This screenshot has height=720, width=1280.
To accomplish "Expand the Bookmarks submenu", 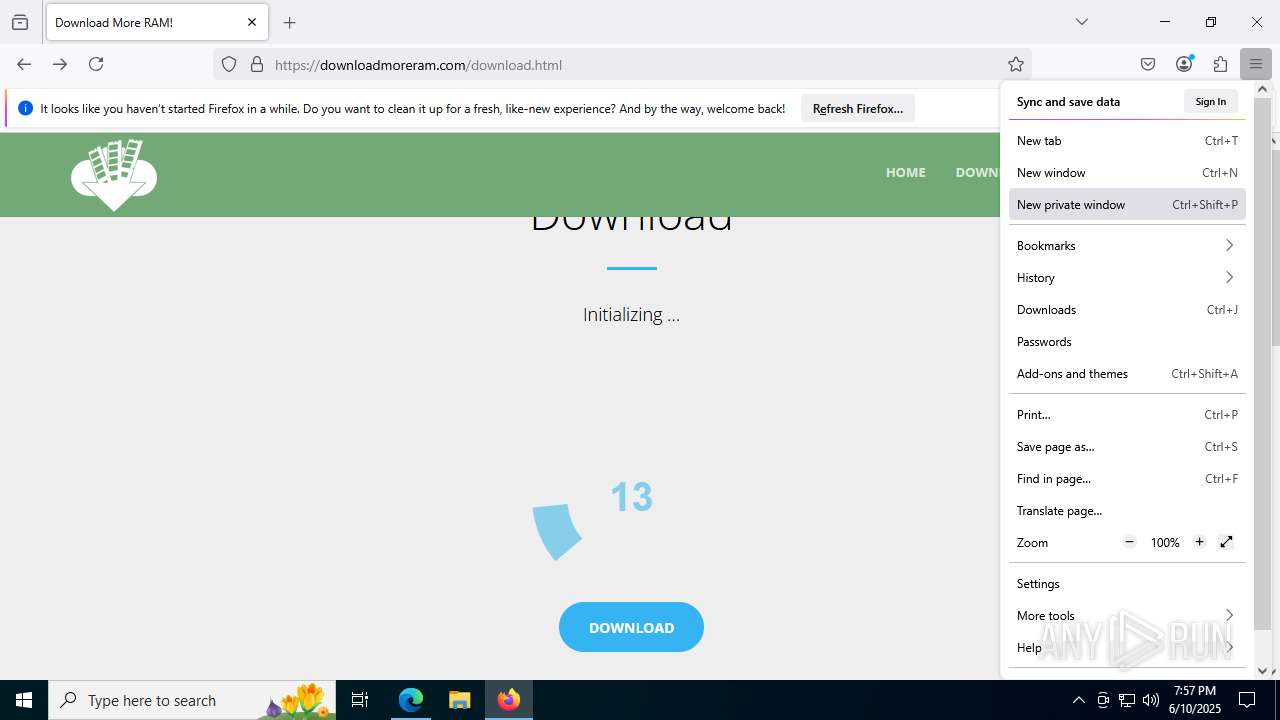I will coord(1127,246).
